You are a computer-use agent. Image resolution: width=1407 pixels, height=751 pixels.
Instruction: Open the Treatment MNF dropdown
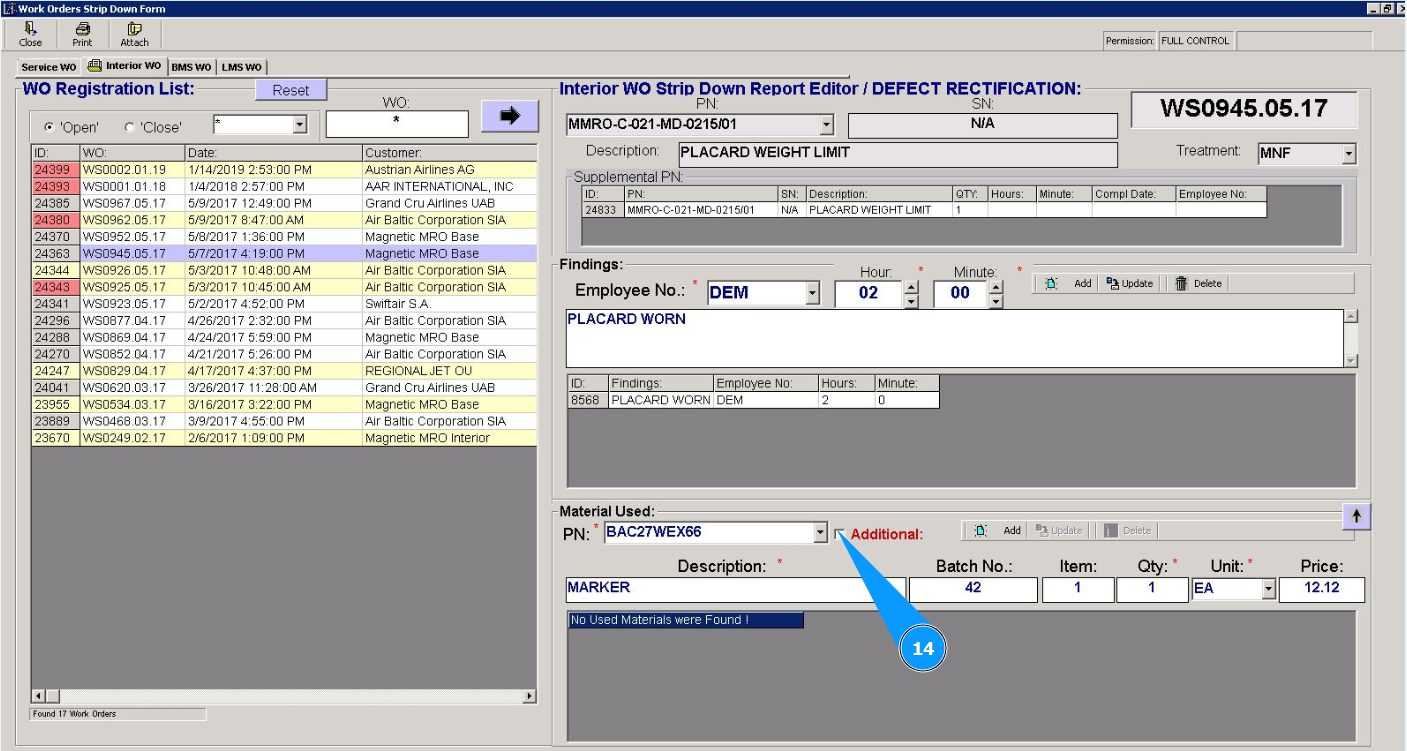tap(1348, 154)
